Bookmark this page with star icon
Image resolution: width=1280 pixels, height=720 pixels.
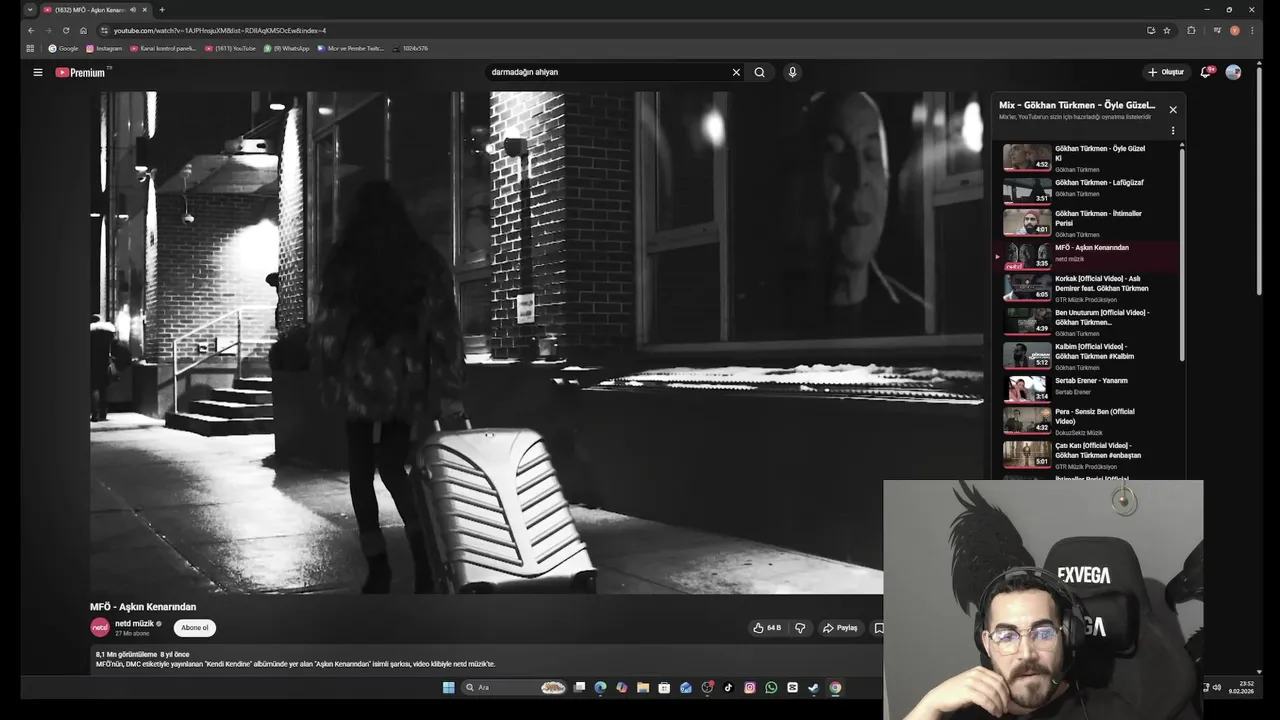click(1167, 30)
